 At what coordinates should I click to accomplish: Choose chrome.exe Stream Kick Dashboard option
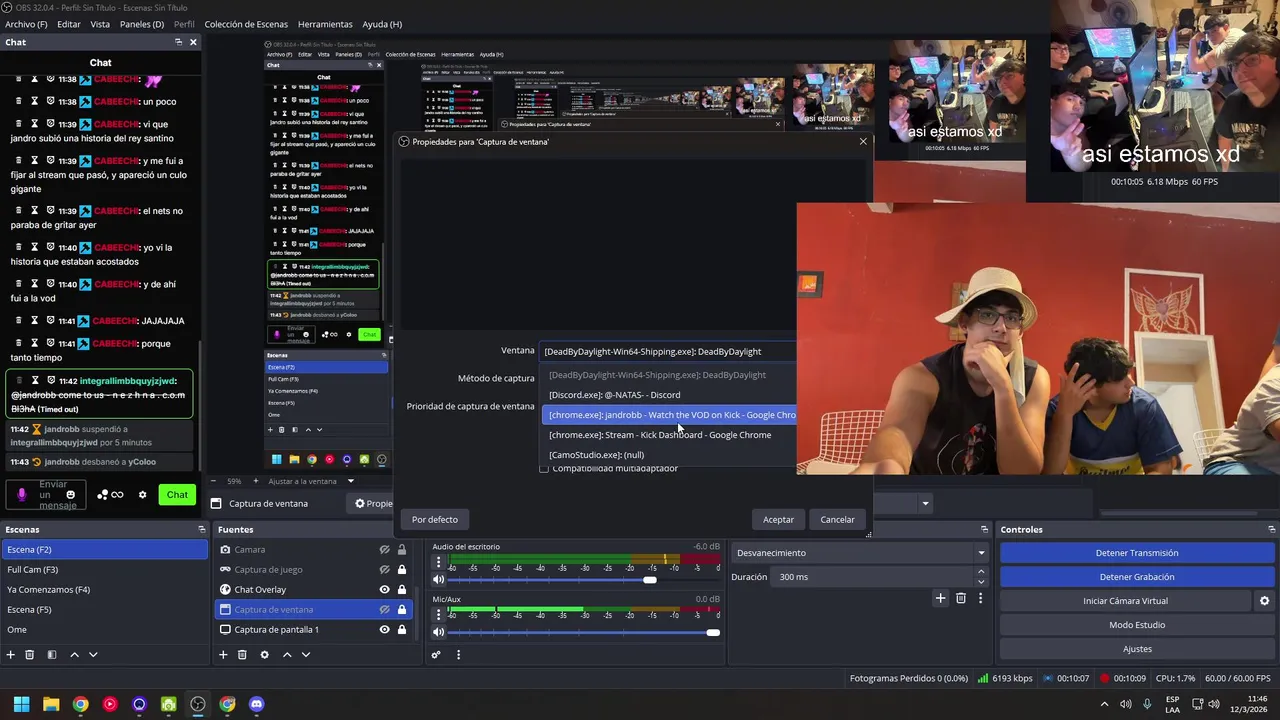[x=668, y=435]
